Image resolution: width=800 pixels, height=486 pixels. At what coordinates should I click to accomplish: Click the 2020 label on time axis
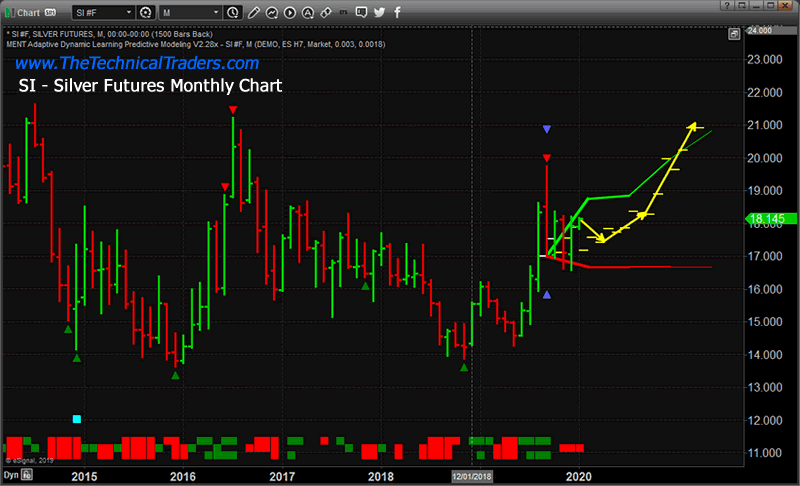(x=579, y=477)
